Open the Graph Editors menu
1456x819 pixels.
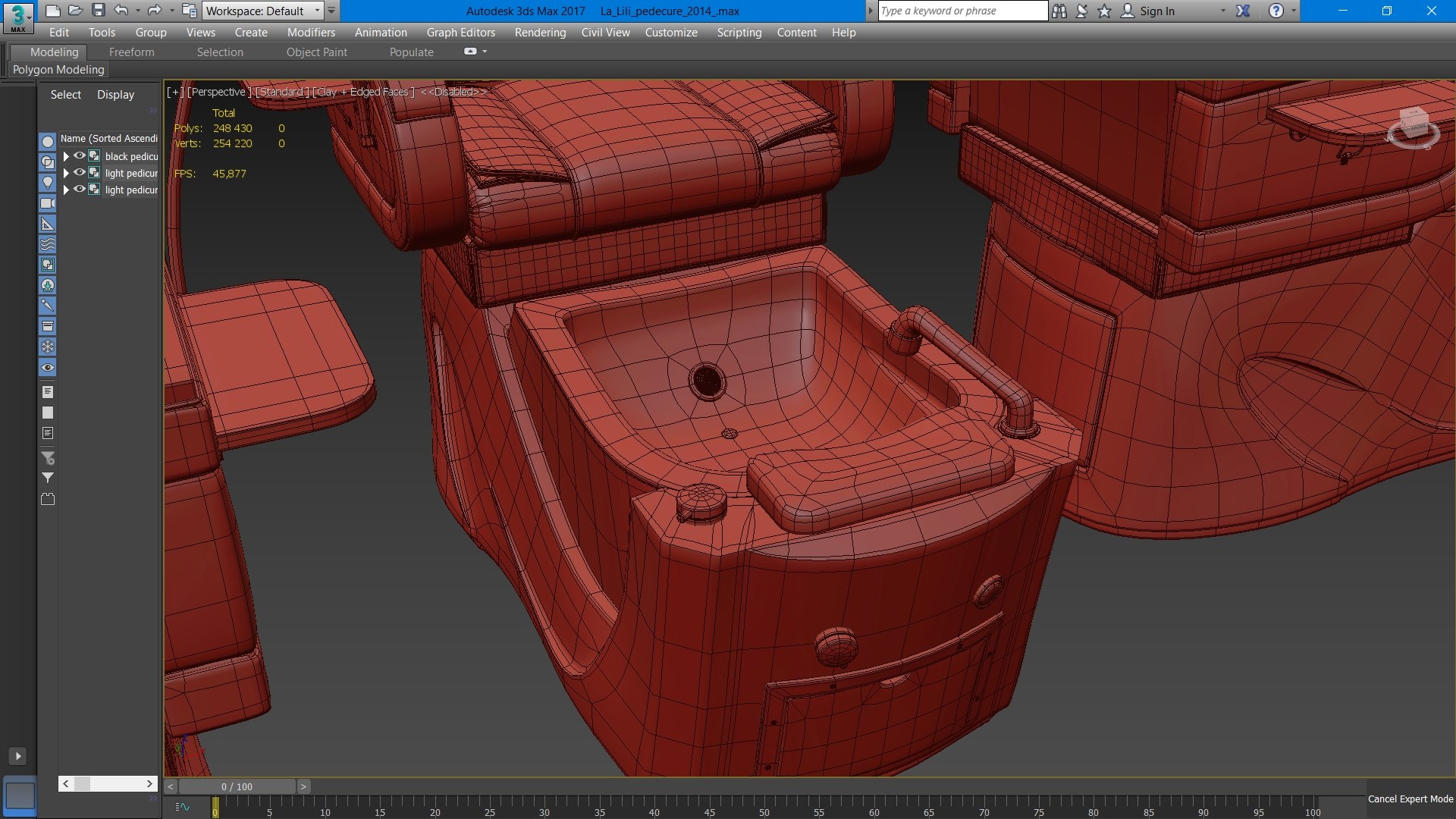[460, 32]
